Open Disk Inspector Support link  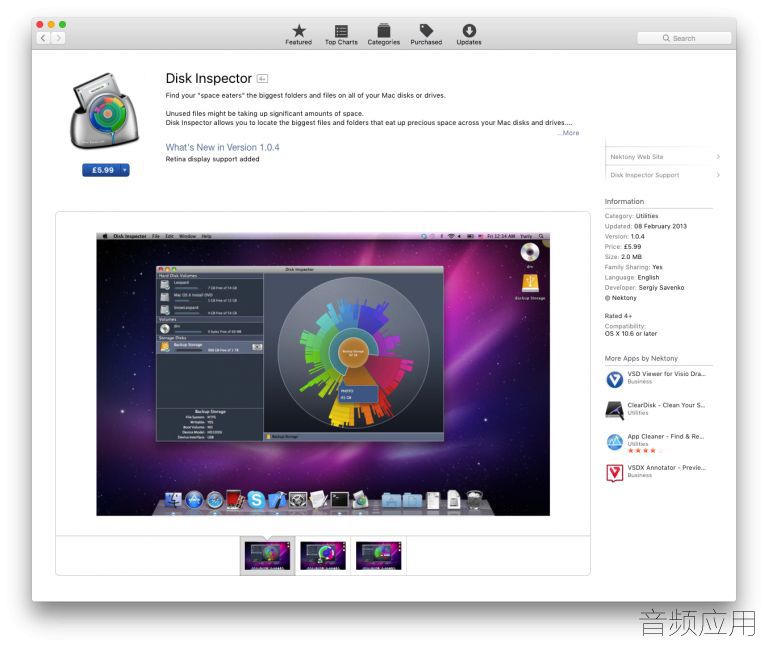[x=645, y=175]
